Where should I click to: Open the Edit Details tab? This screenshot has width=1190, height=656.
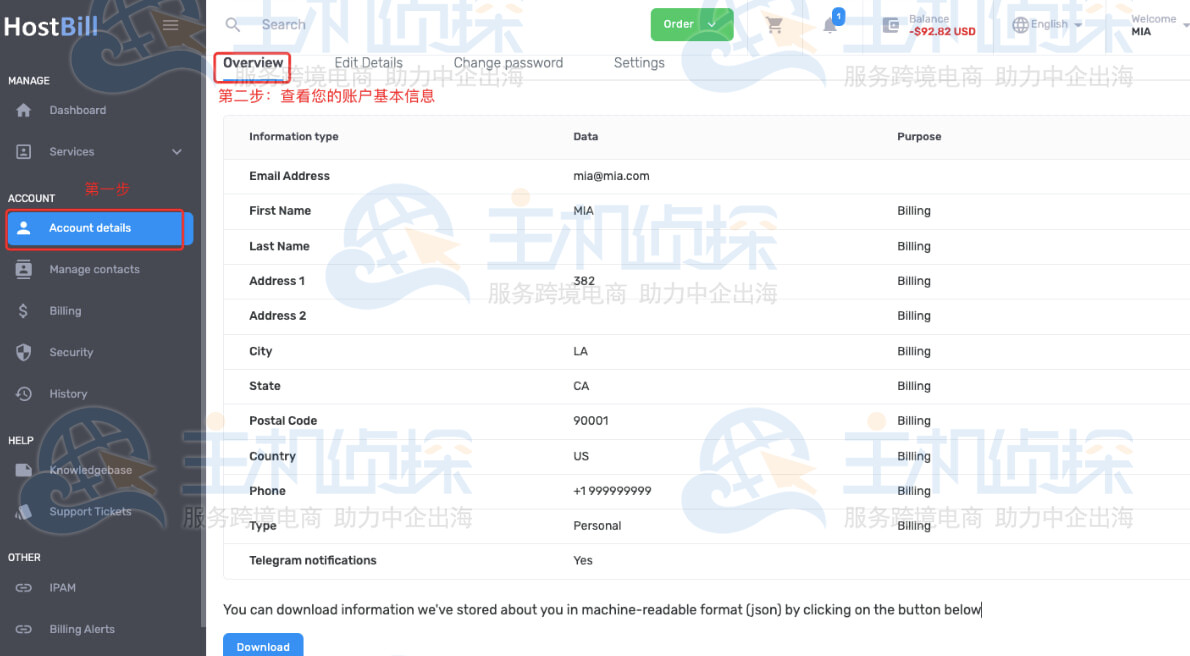pos(368,62)
